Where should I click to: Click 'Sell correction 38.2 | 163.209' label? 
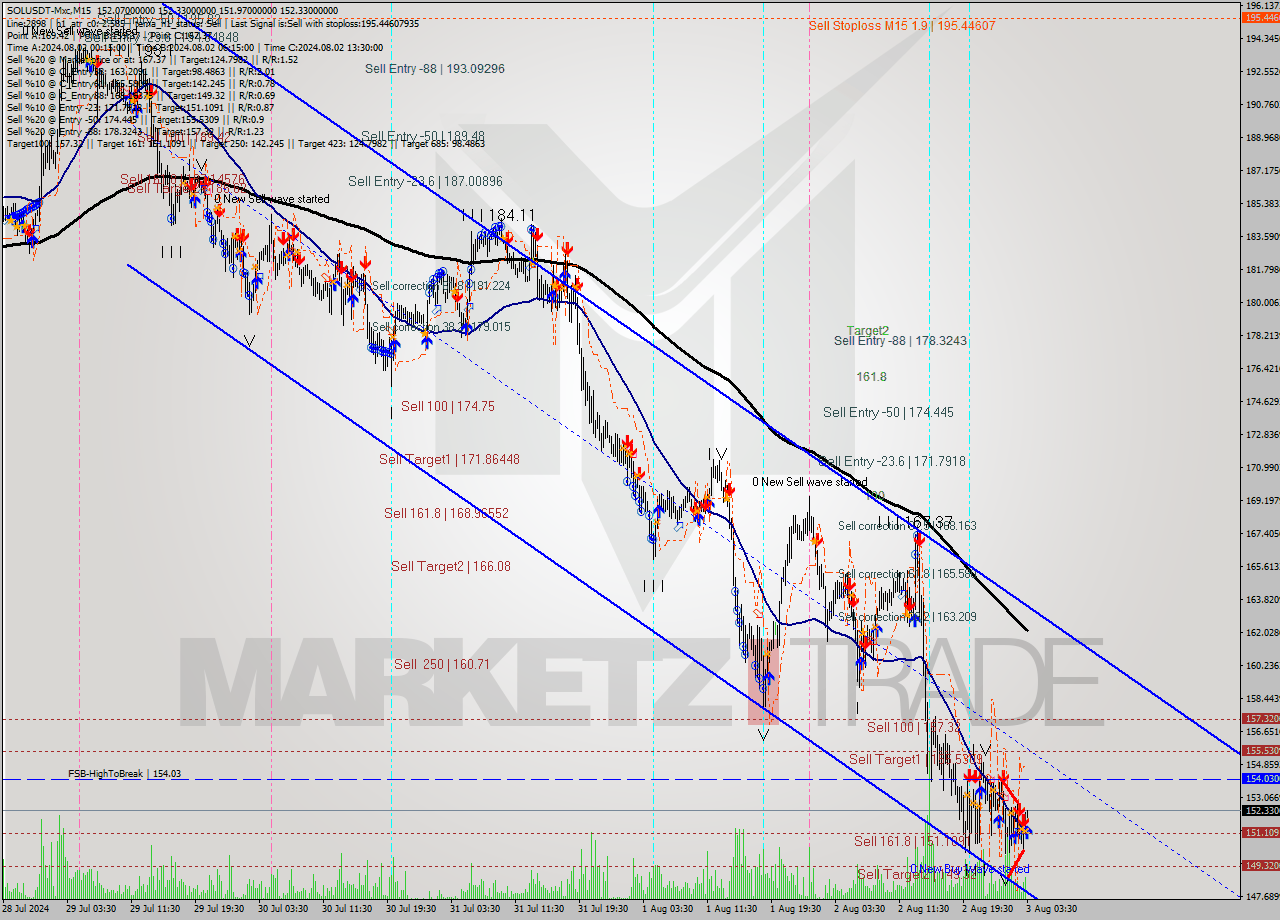click(907, 617)
